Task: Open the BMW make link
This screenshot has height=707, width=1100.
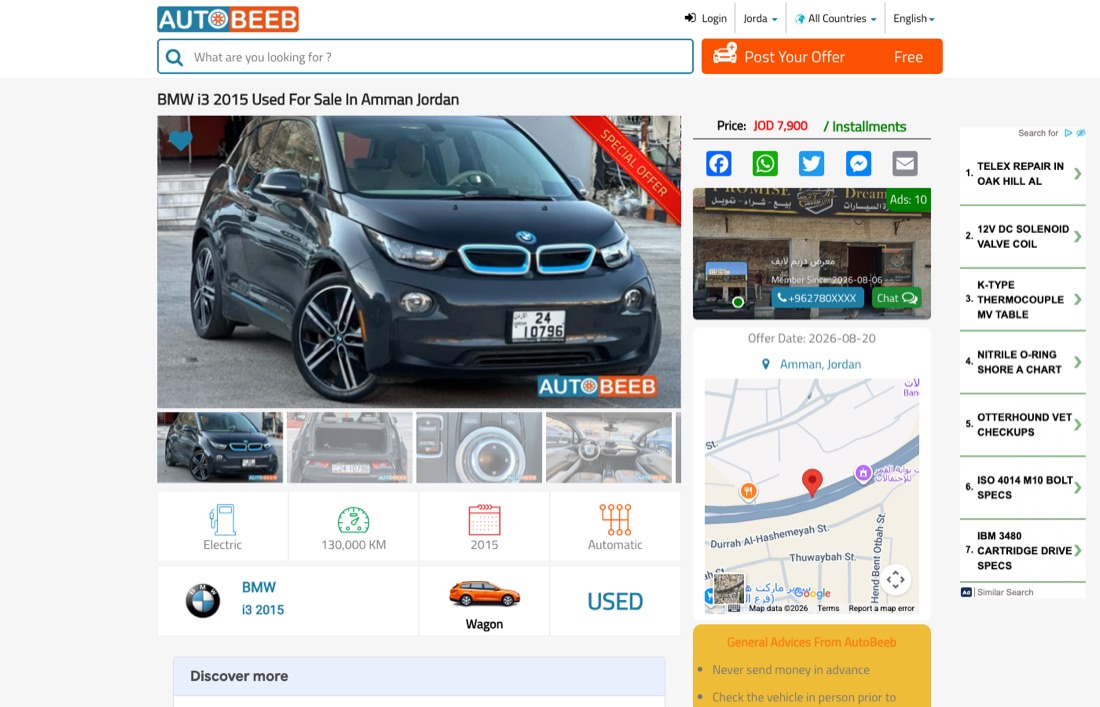Action: click(259, 587)
